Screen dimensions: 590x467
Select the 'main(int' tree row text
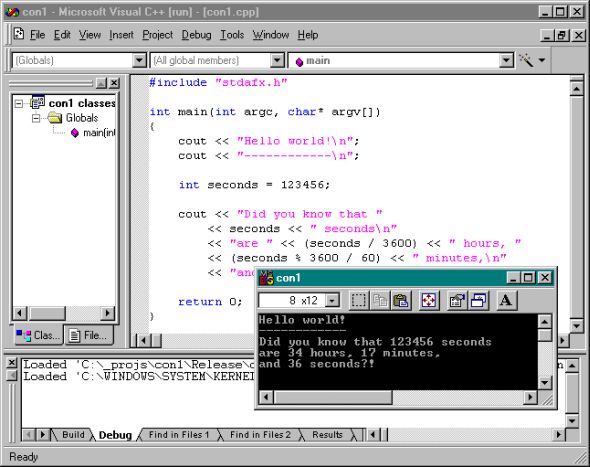pos(99,133)
